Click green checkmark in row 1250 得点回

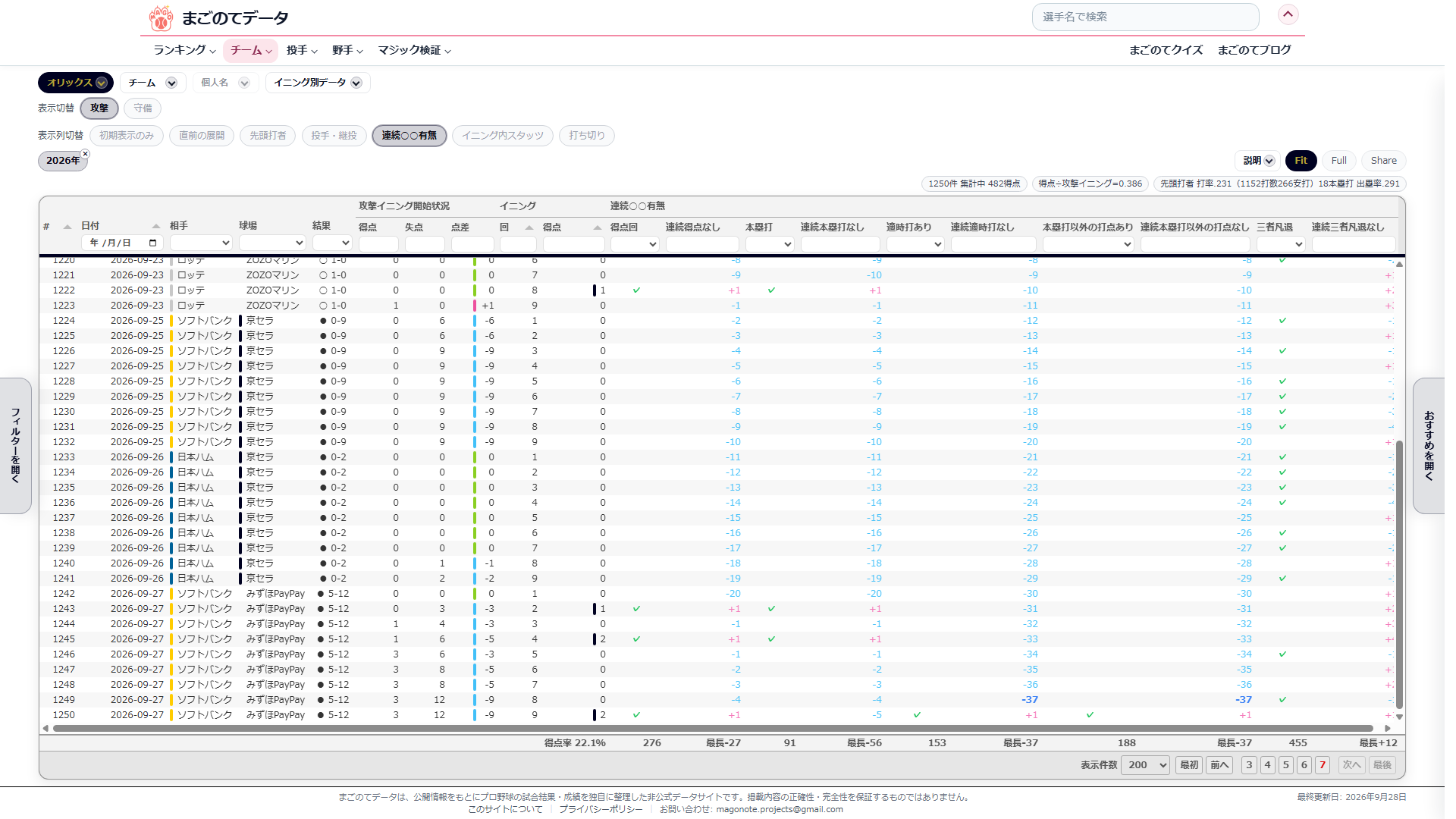636,715
